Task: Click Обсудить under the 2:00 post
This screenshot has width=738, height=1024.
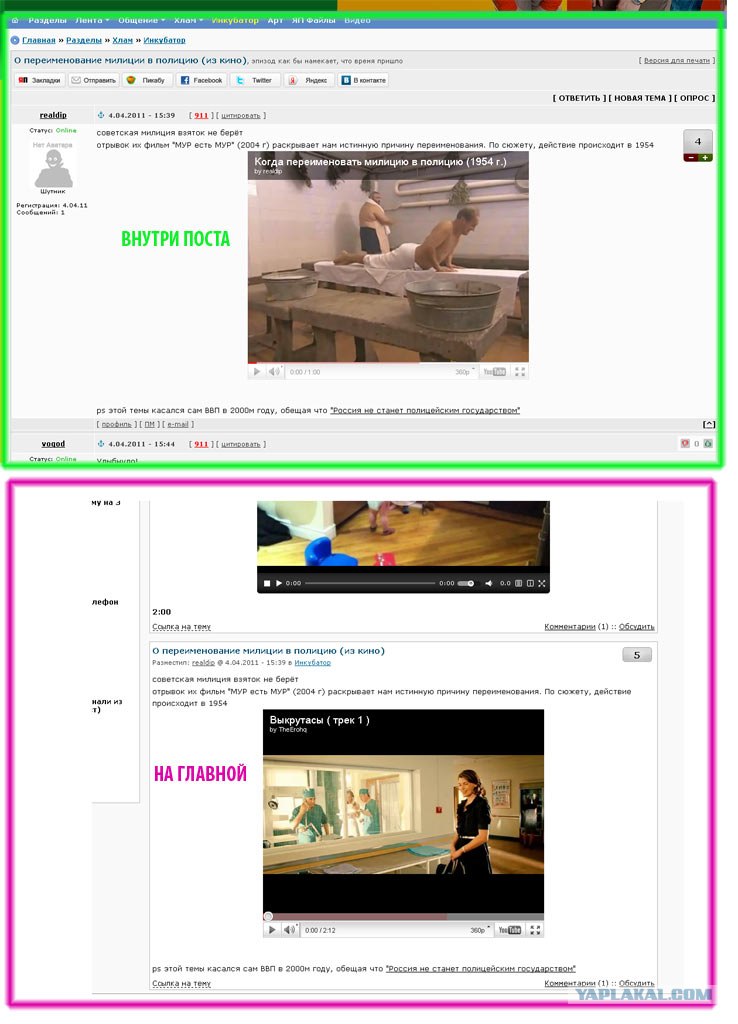Action: (x=636, y=627)
